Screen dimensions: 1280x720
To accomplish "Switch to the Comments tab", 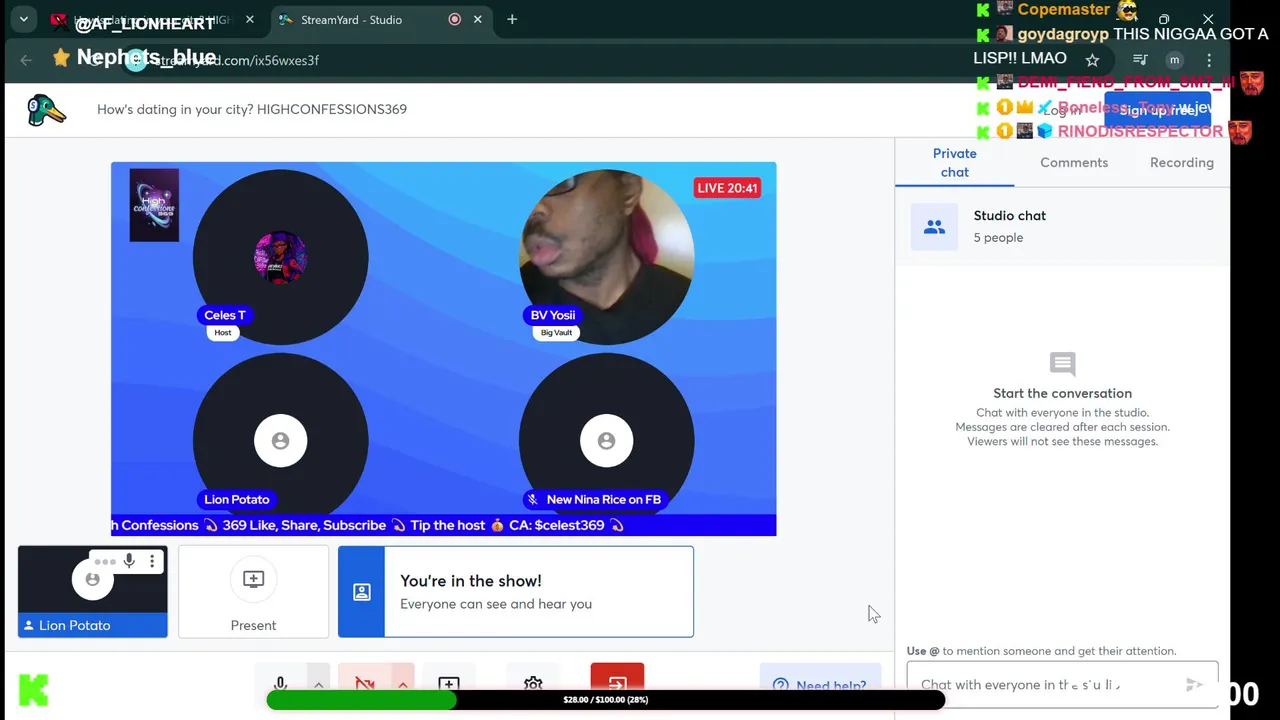I will point(1074,162).
